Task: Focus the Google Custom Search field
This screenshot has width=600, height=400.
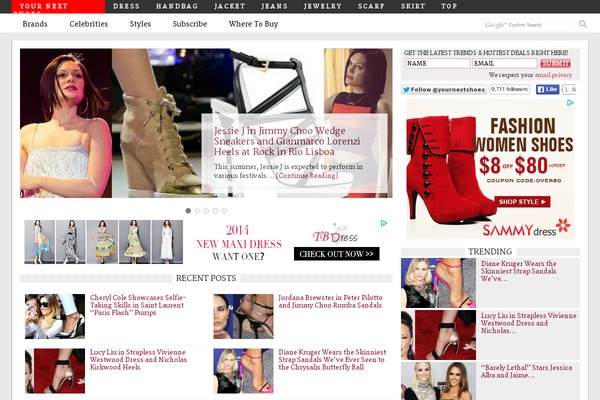Action: pos(528,24)
